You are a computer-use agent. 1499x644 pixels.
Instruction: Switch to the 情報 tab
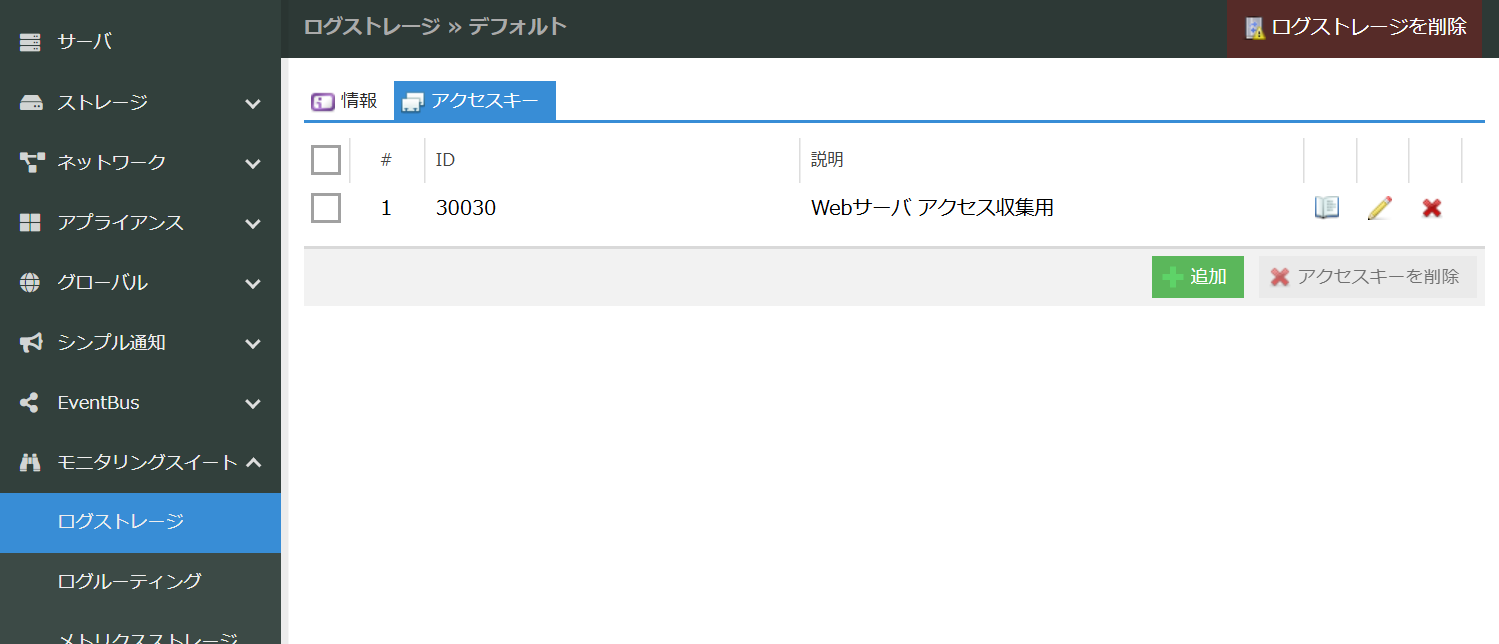point(347,101)
